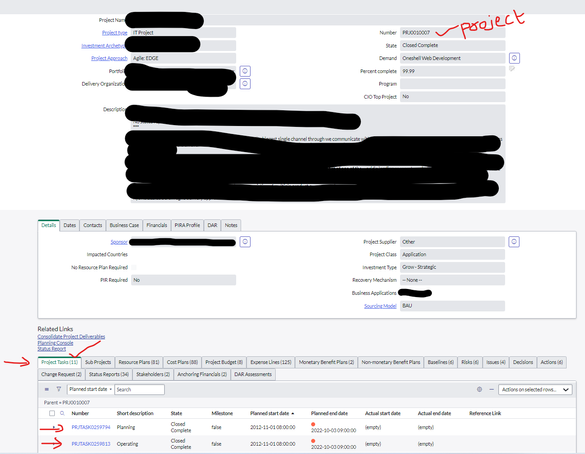Click the list personalize gear icon

[479, 389]
